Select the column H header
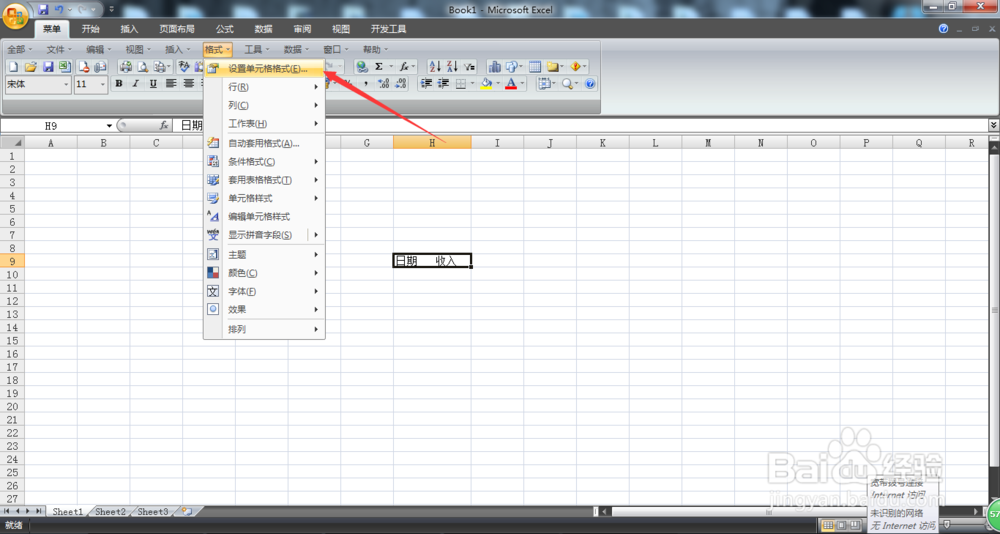1000x534 pixels. tap(432, 143)
